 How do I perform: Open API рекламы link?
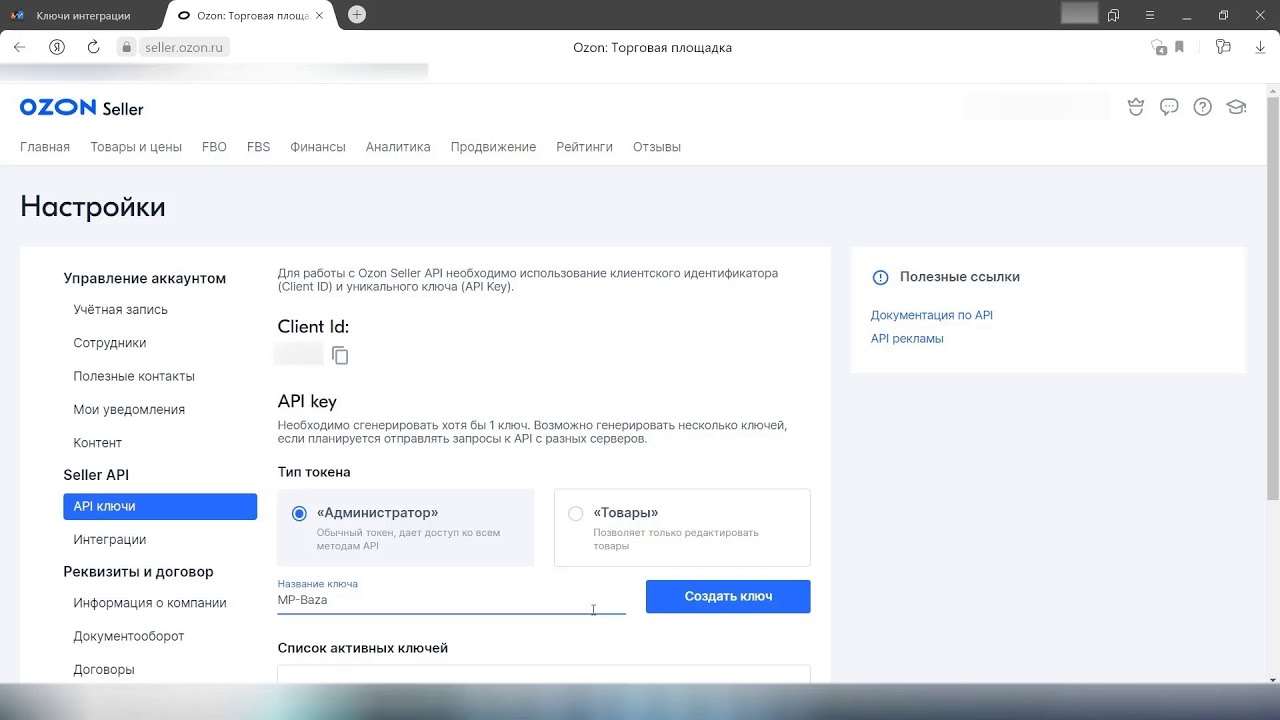[x=907, y=338]
